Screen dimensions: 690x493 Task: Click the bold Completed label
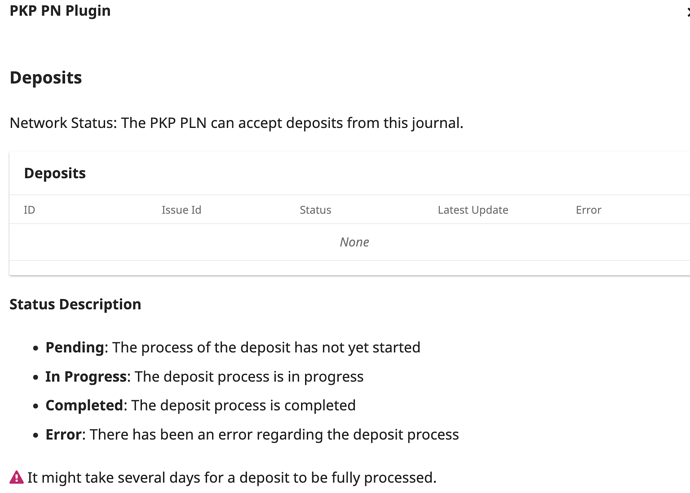click(x=84, y=405)
